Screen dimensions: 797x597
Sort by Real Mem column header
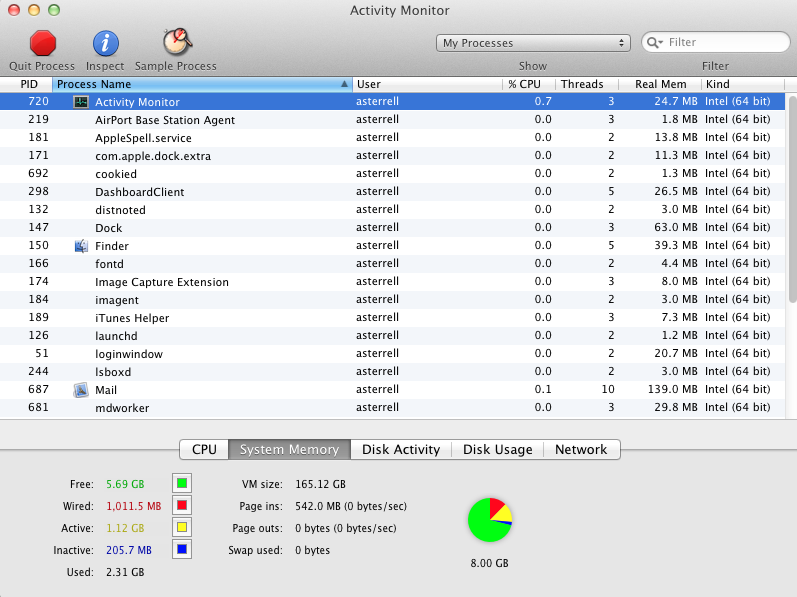pos(660,84)
